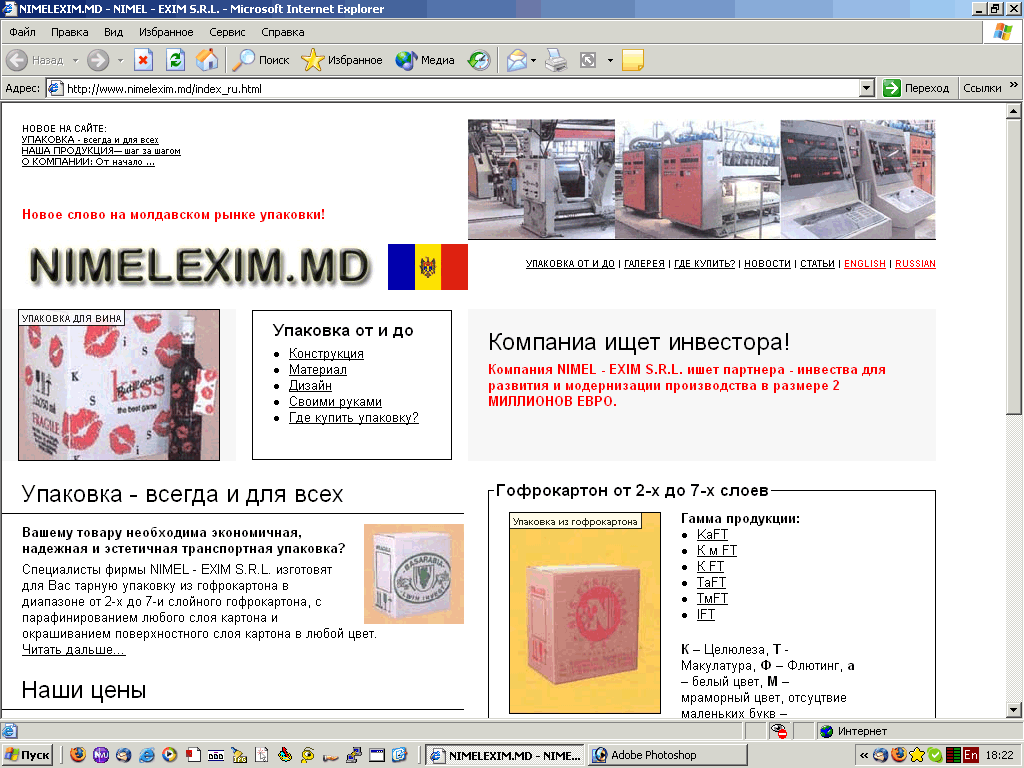Image resolution: width=1024 pixels, height=768 pixels.
Task: Open the Конструкция link
Action: (x=326, y=354)
